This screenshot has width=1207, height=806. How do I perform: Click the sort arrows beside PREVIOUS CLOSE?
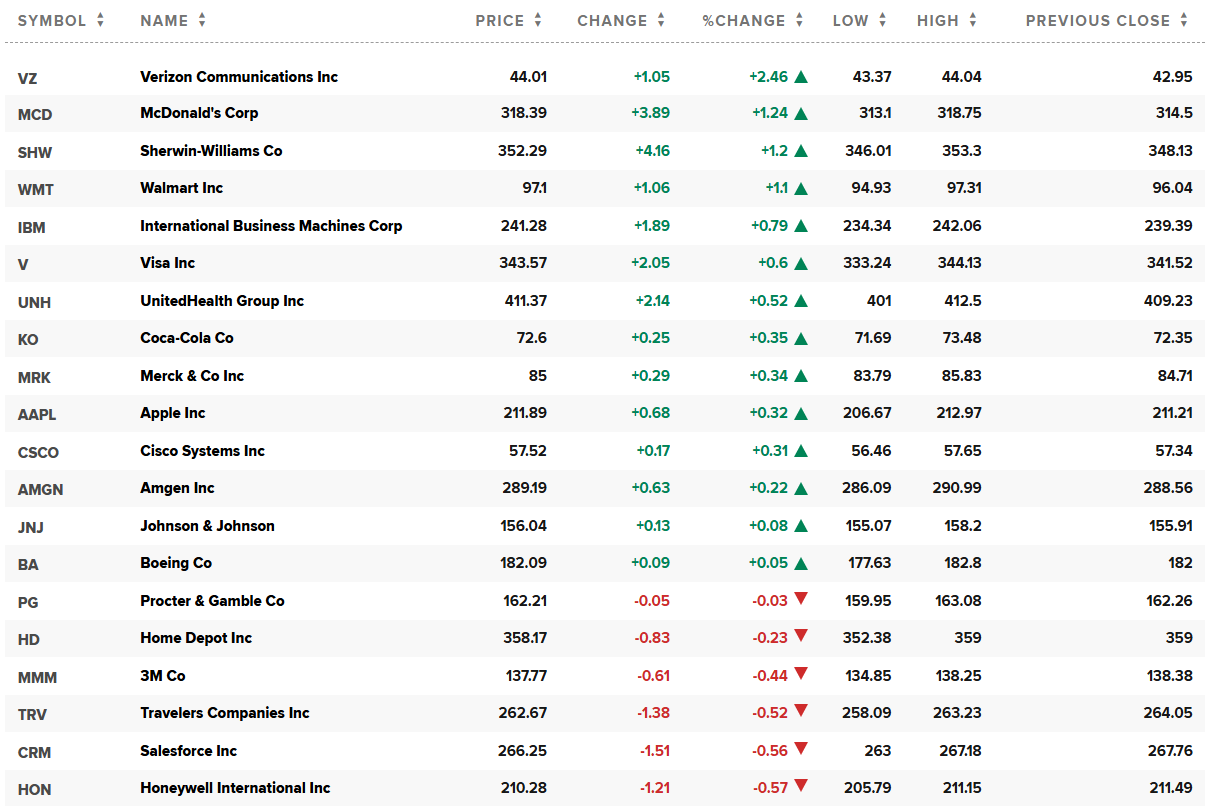tap(1184, 20)
